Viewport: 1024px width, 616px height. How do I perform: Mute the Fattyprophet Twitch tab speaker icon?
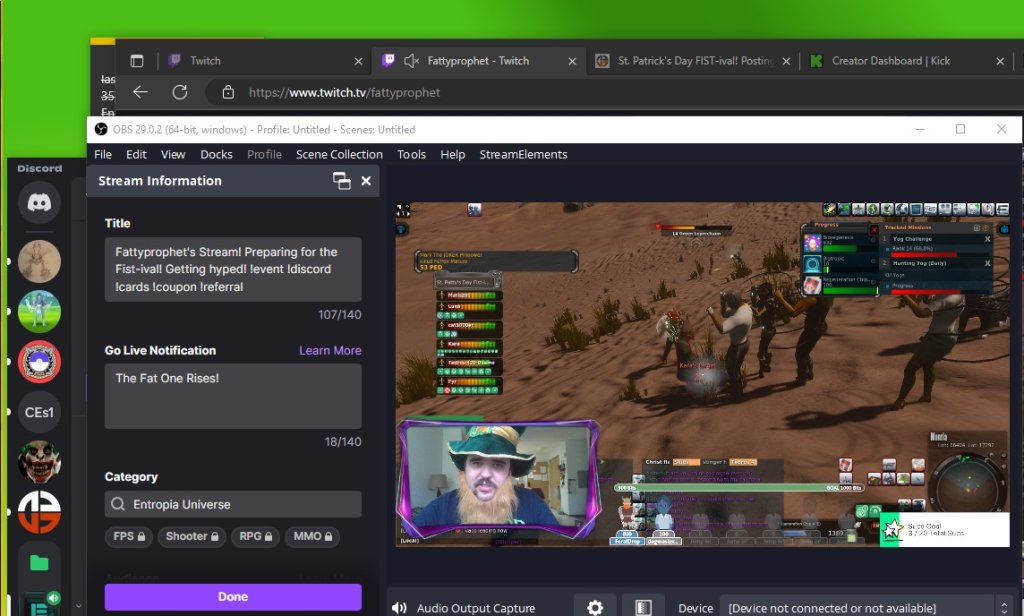(411, 61)
